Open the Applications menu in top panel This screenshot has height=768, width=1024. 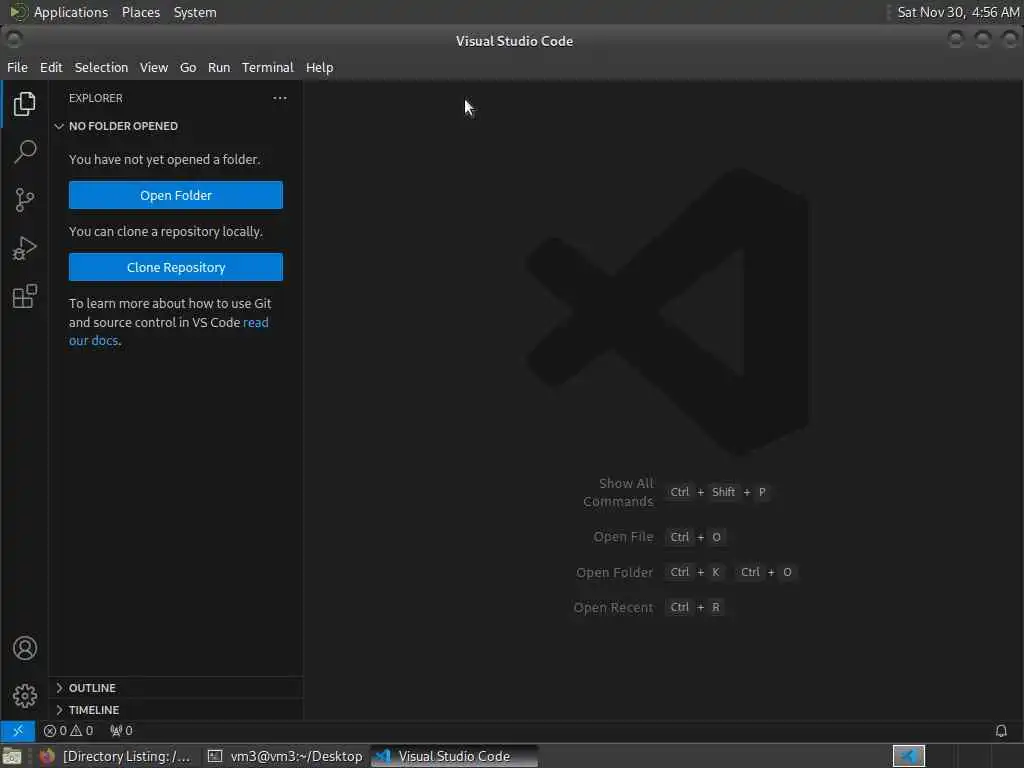pyautogui.click(x=71, y=12)
